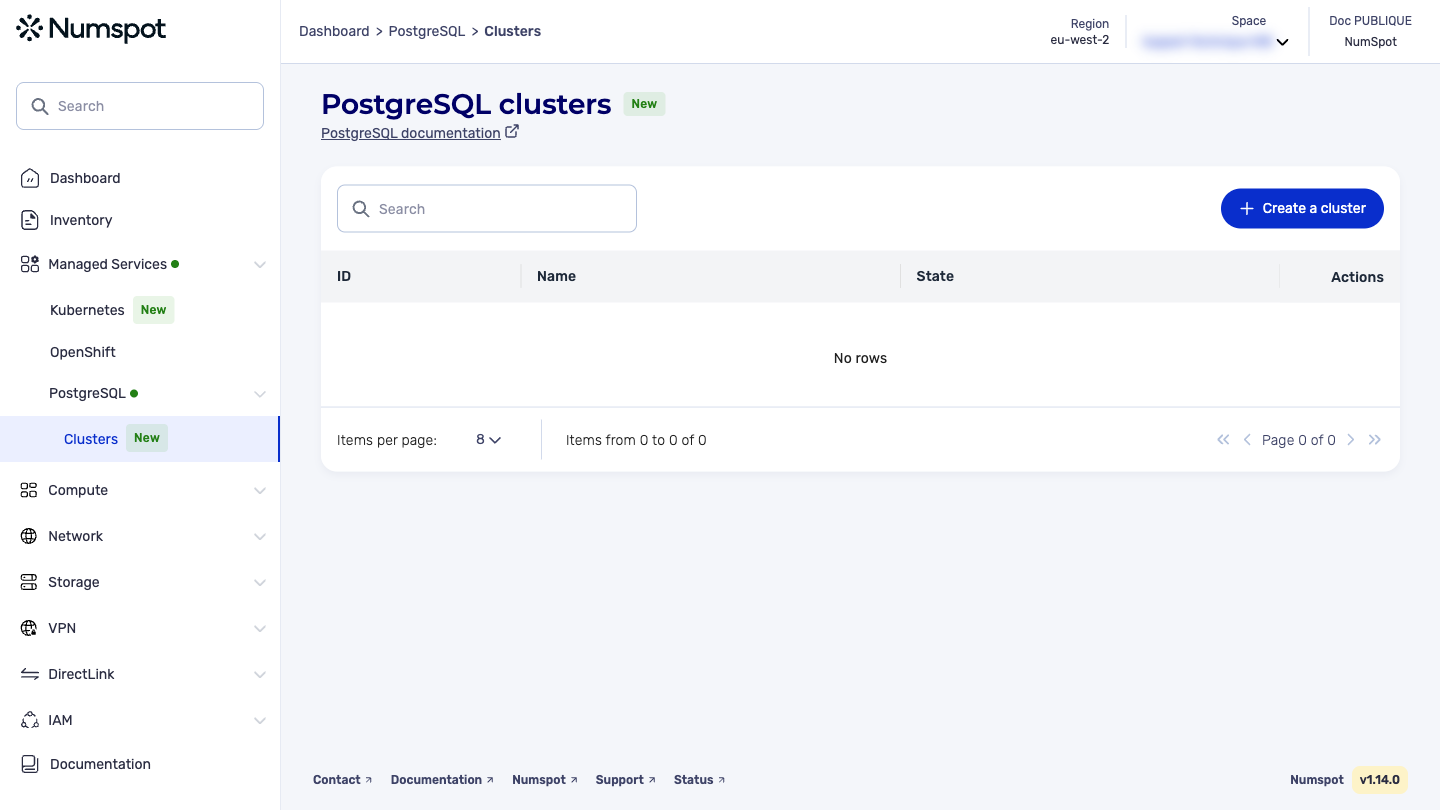The height and width of the screenshot is (810, 1440).
Task: Expand Managed Services chevron
Action: click(260, 265)
